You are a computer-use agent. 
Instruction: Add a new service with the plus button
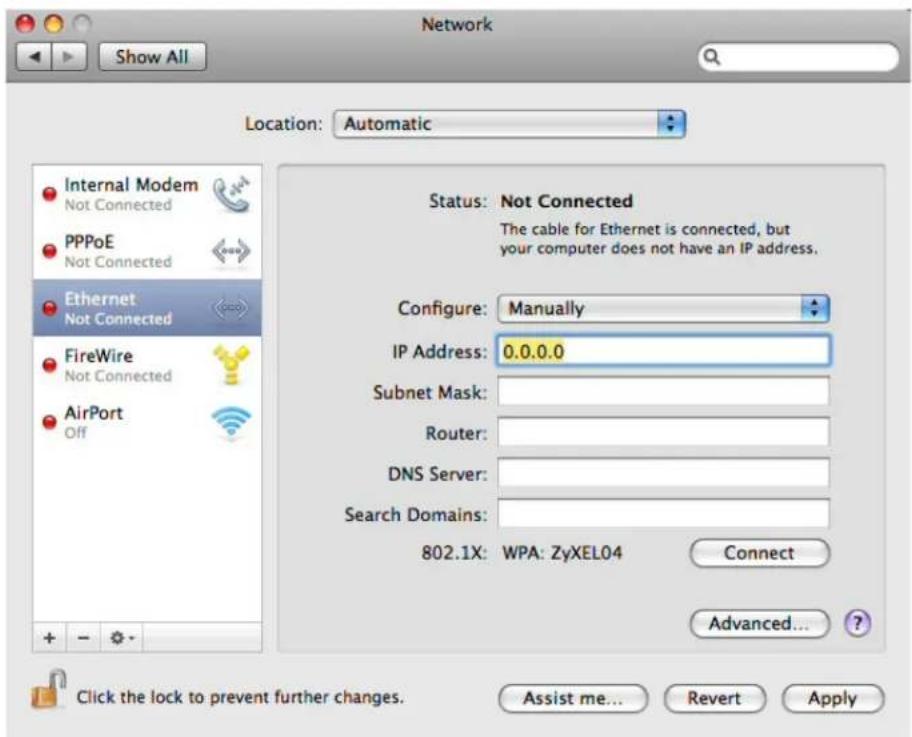coord(50,638)
